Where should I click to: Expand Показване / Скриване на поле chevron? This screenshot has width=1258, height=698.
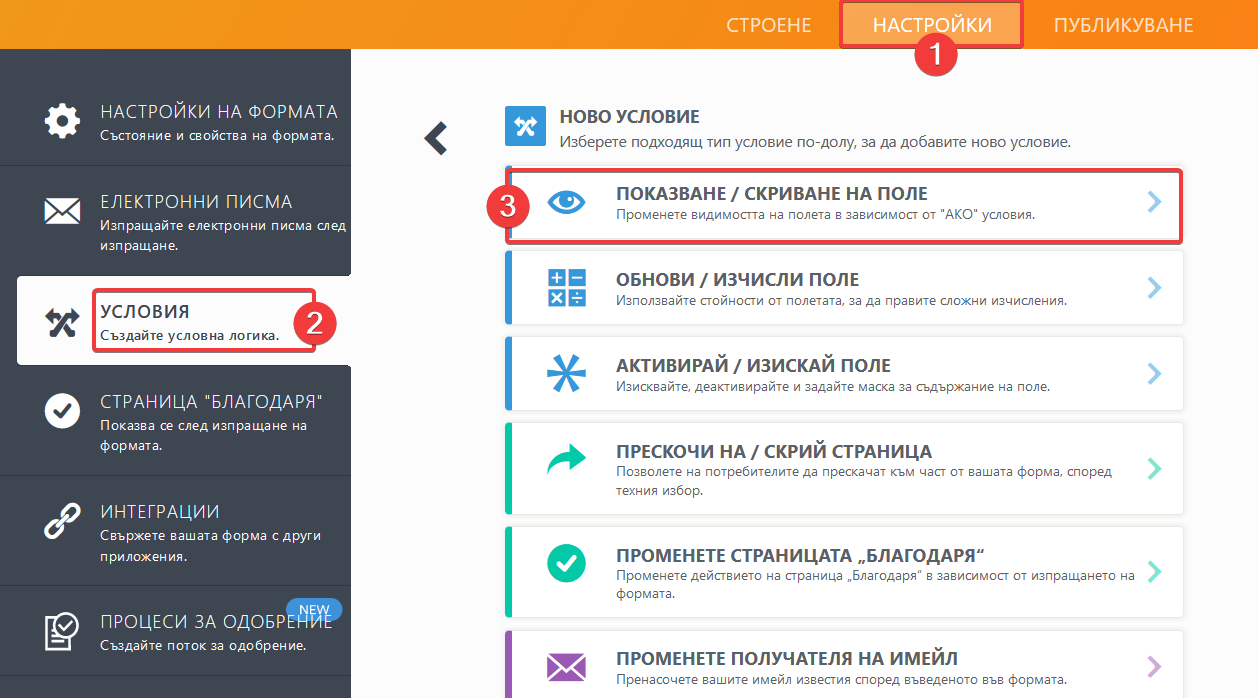[x=1154, y=202]
